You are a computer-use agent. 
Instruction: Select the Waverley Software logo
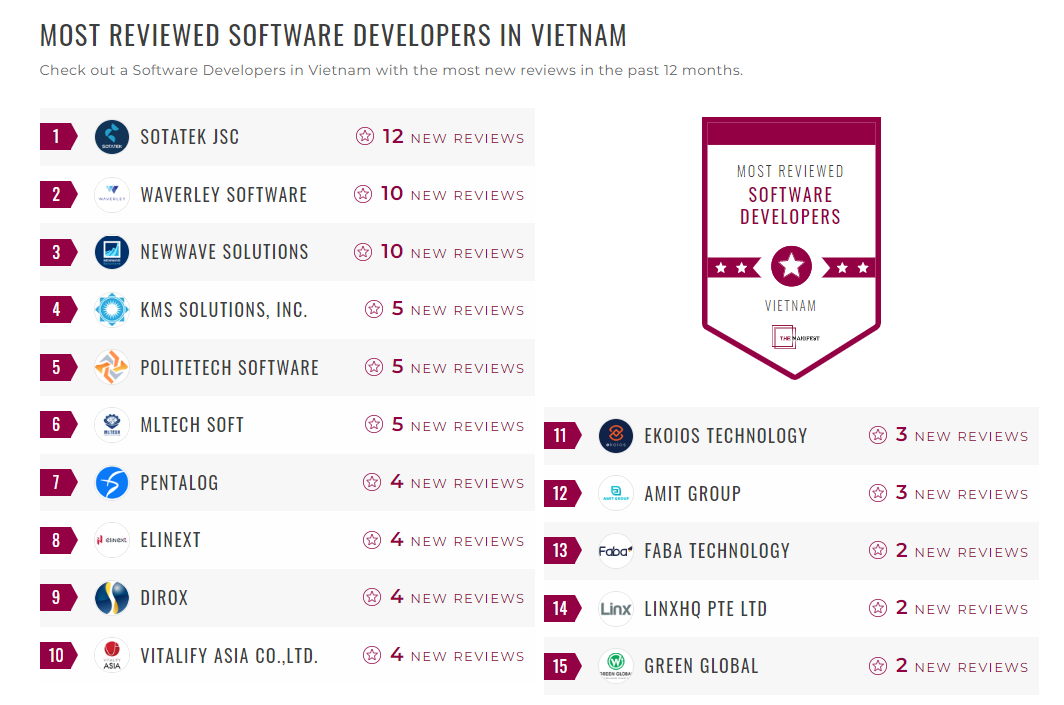point(111,194)
